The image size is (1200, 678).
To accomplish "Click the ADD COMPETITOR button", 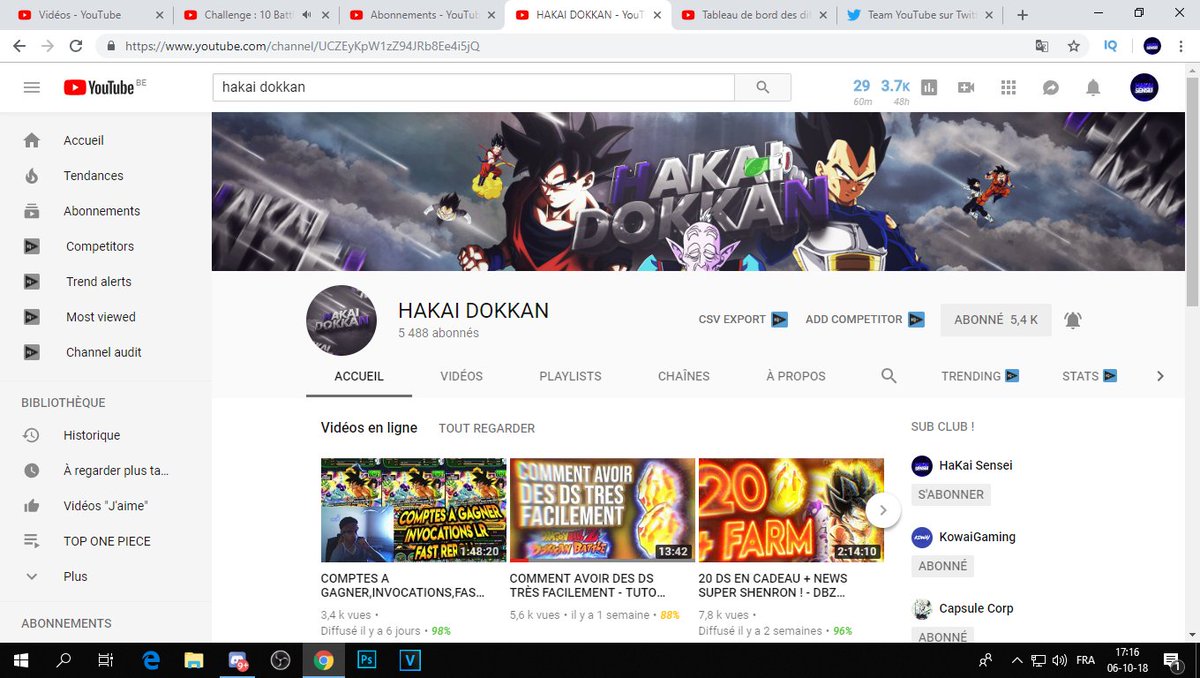I will [x=865, y=319].
